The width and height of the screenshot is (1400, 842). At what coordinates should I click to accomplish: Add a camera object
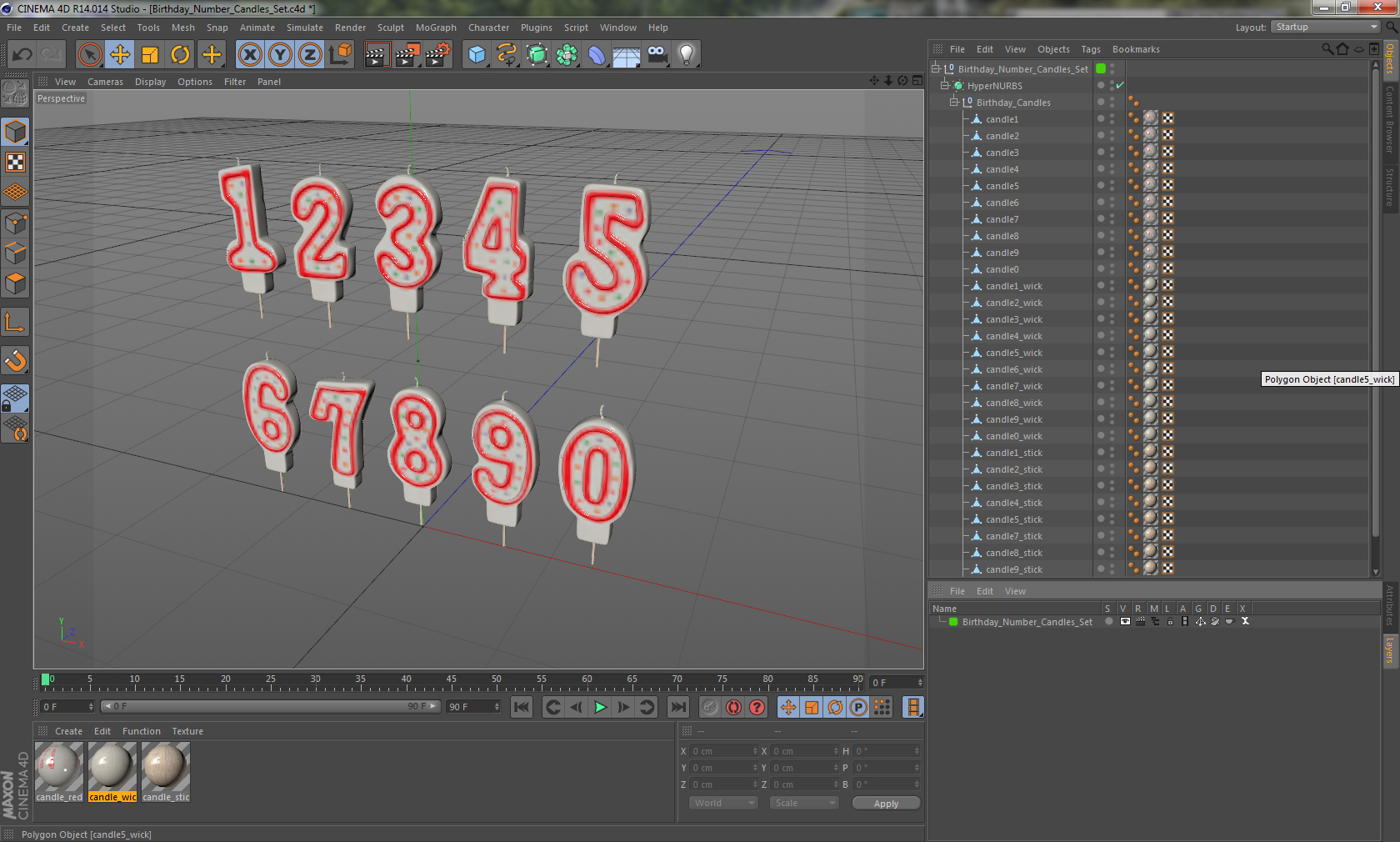(x=657, y=55)
